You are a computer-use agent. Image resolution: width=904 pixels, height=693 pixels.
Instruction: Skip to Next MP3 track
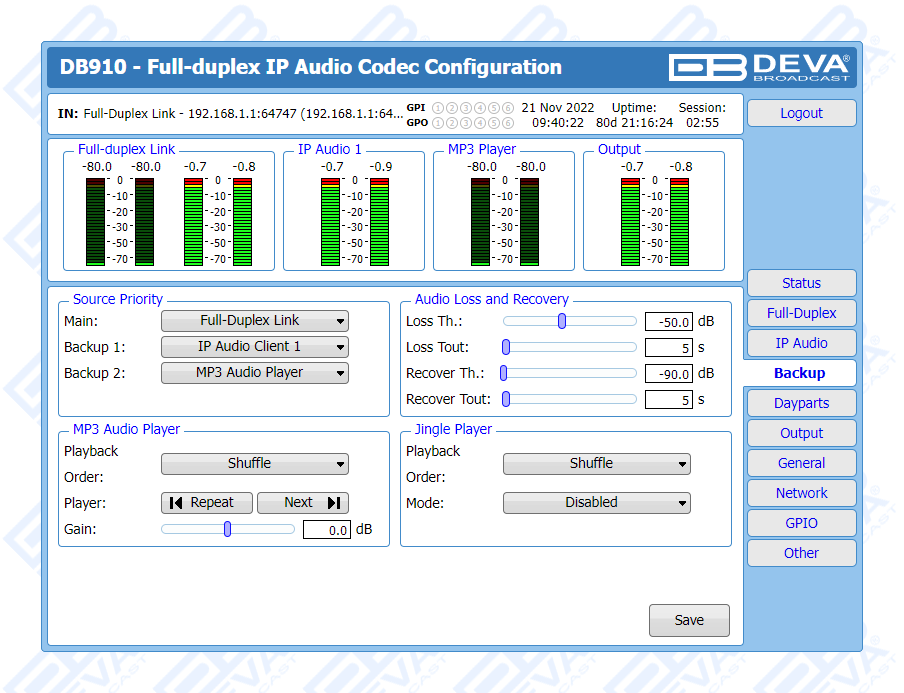302,503
